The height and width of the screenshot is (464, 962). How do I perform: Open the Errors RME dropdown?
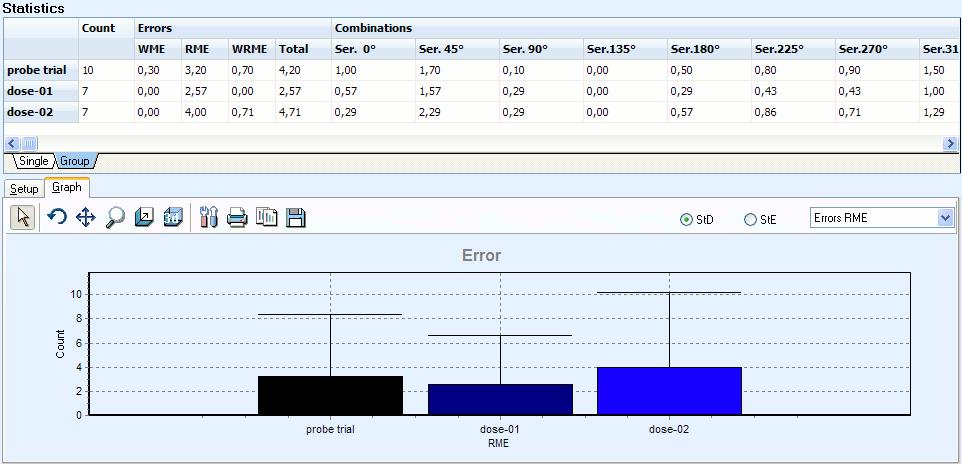[x=946, y=217]
